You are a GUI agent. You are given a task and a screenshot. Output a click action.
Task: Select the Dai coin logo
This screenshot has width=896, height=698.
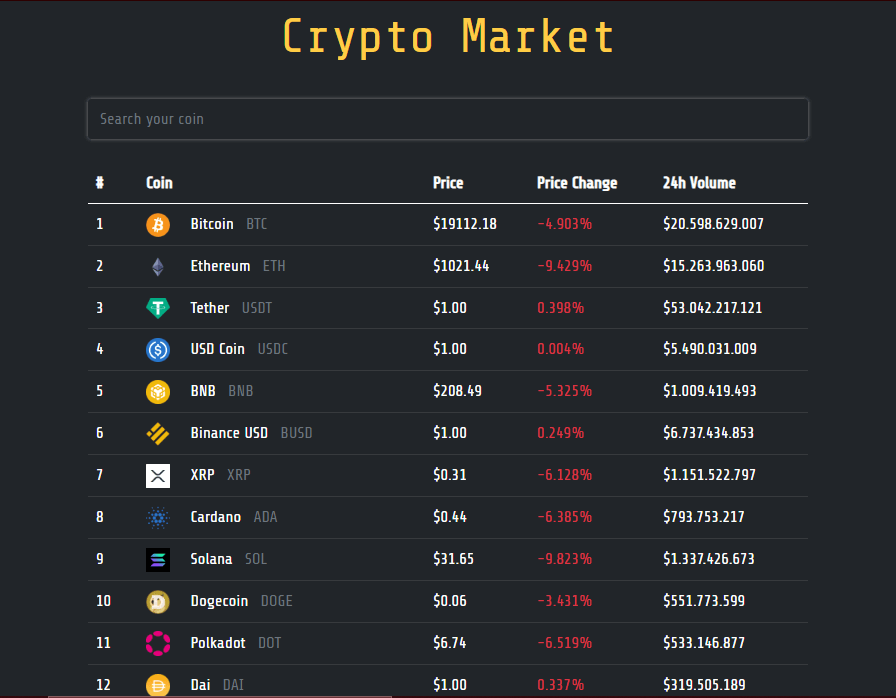point(157,685)
